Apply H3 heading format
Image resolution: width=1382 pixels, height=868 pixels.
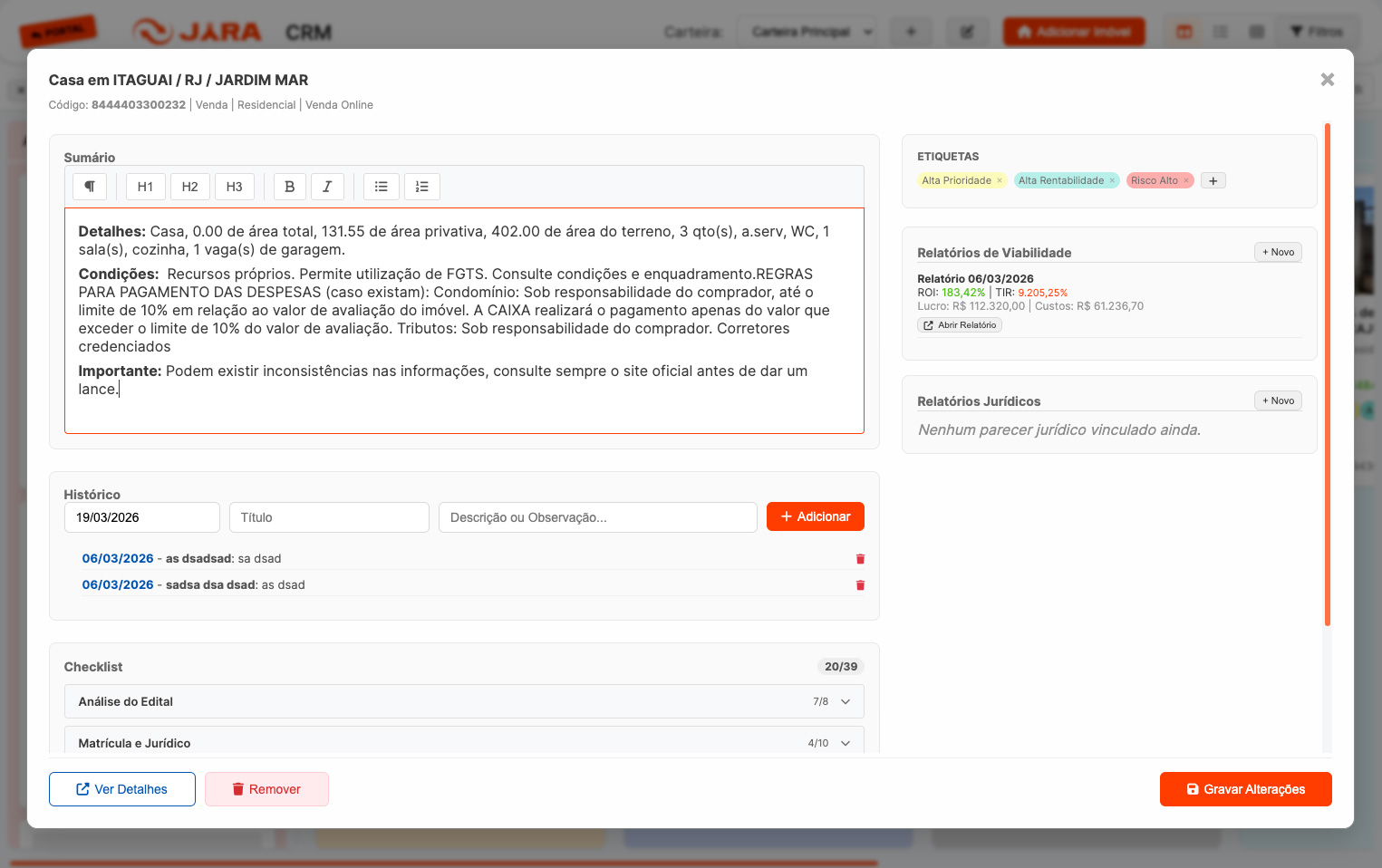pyautogui.click(x=234, y=187)
